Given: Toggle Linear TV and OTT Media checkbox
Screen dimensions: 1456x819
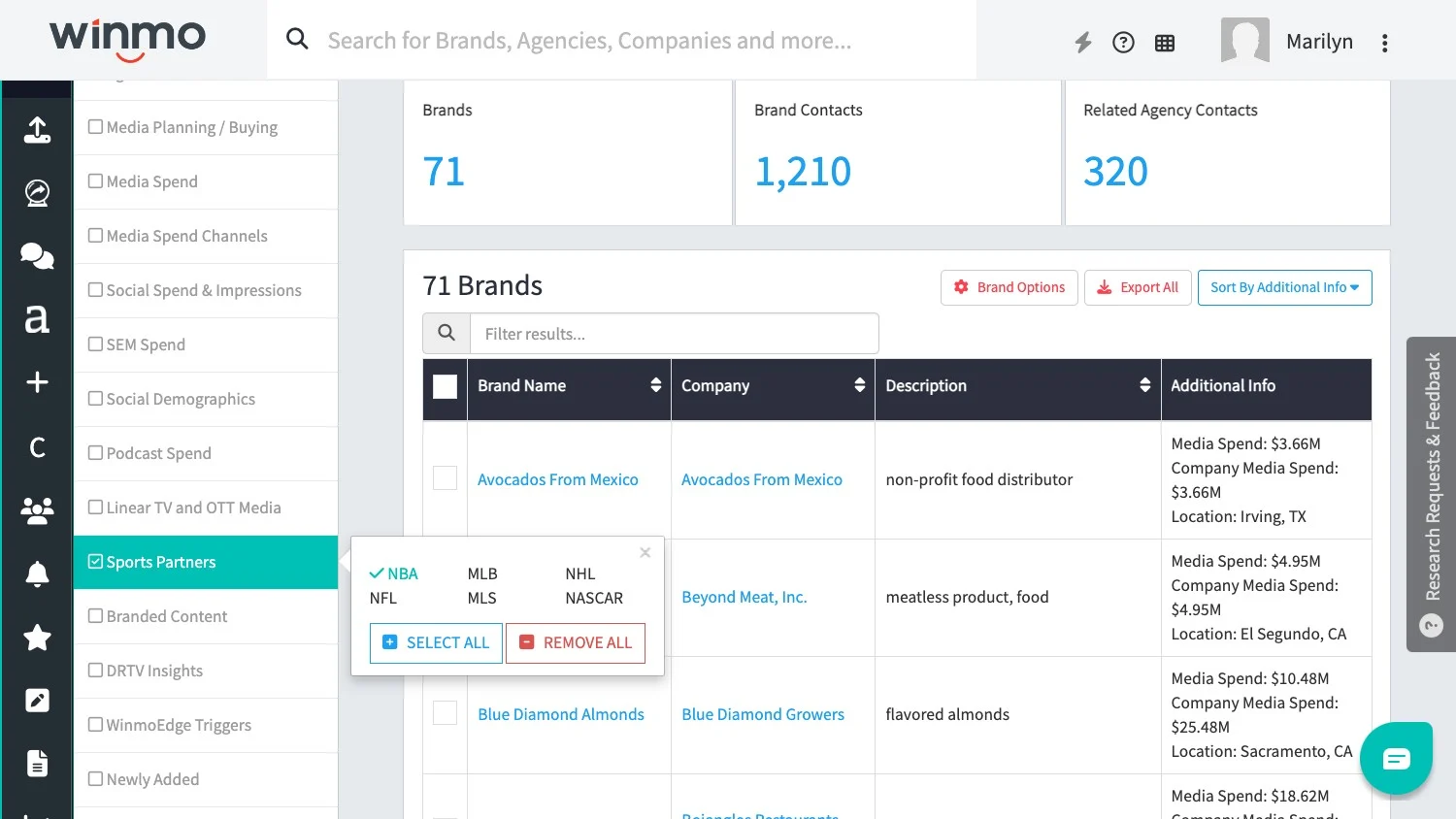Looking at the screenshot, I should pyautogui.click(x=95, y=507).
